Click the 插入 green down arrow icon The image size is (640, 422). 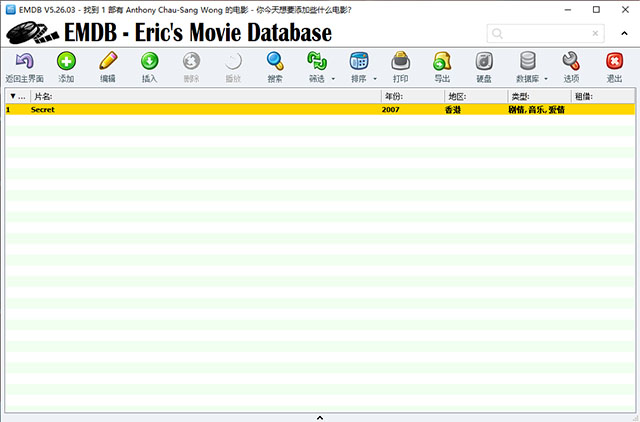coord(149,61)
